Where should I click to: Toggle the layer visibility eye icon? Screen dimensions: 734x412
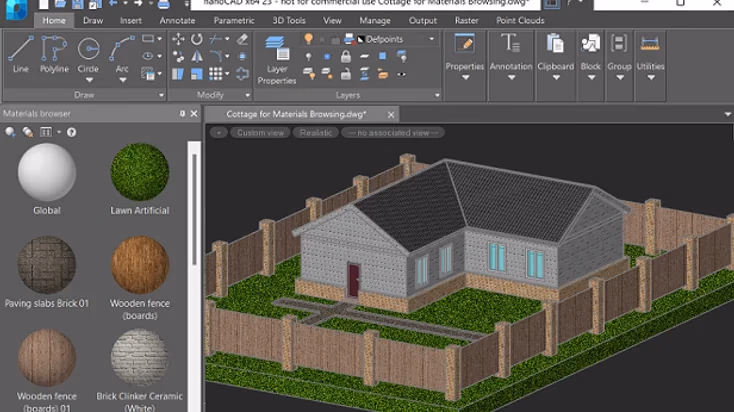(x=401, y=74)
